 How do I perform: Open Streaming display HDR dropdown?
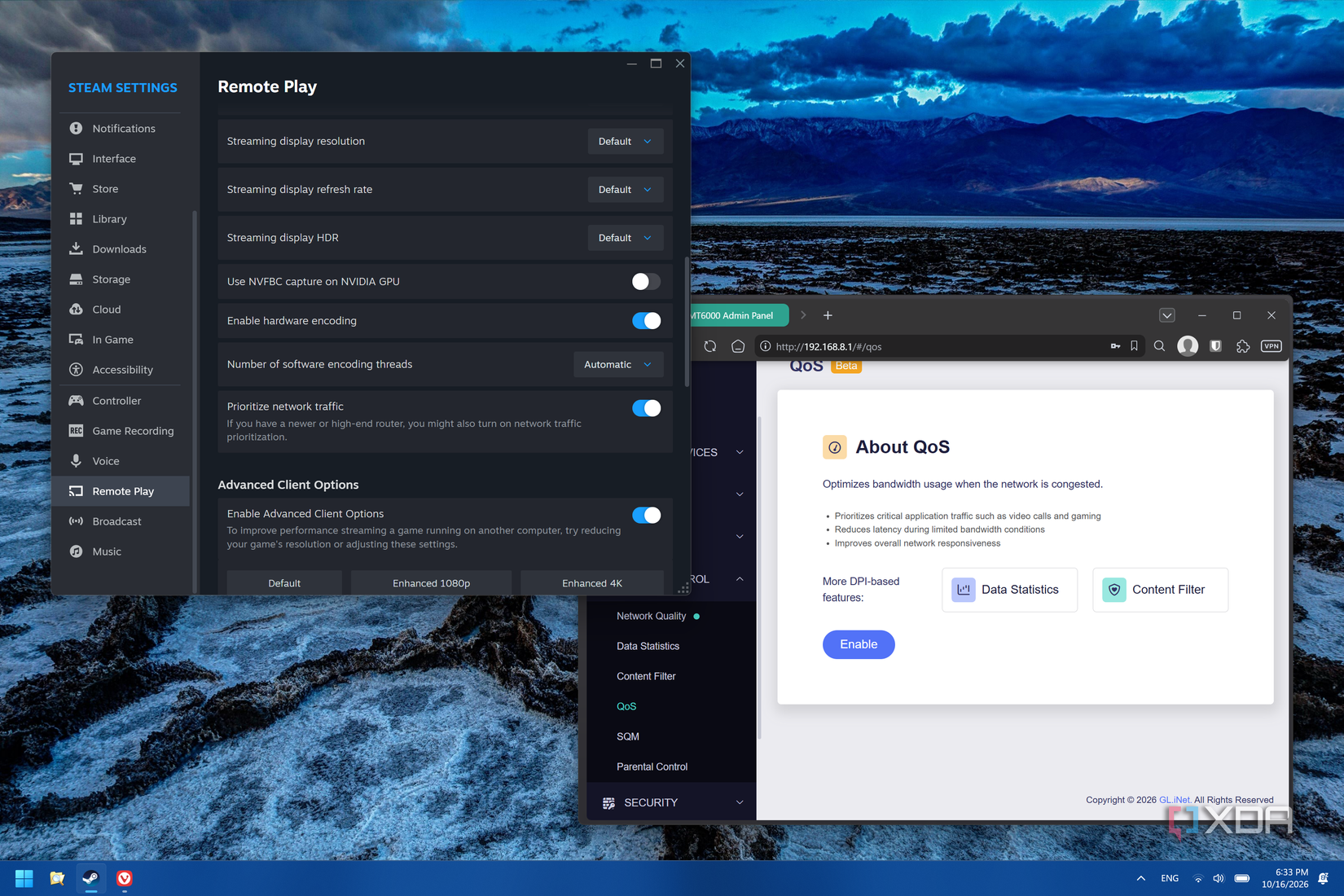pos(625,237)
